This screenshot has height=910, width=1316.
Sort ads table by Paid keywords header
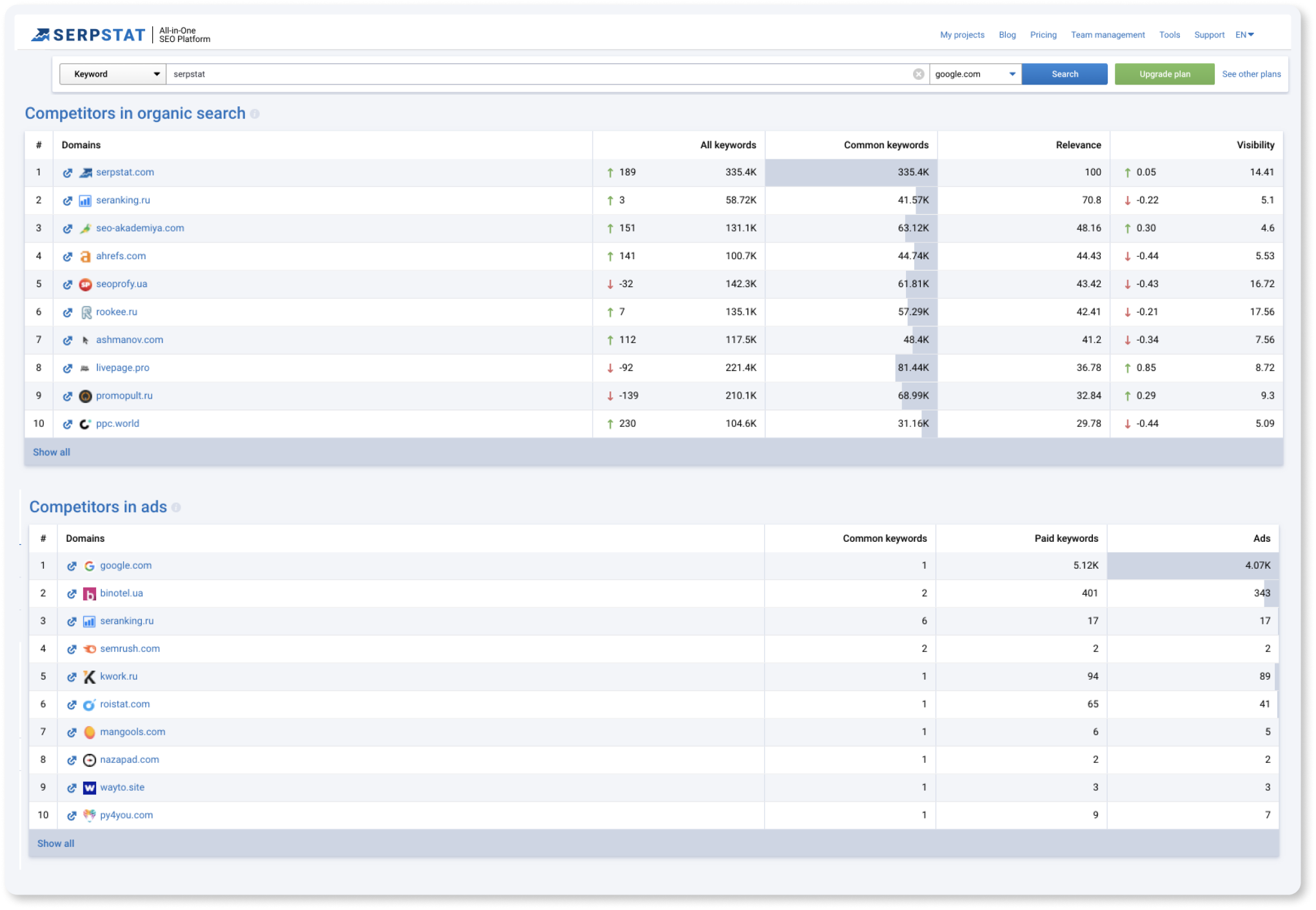pos(1066,539)
